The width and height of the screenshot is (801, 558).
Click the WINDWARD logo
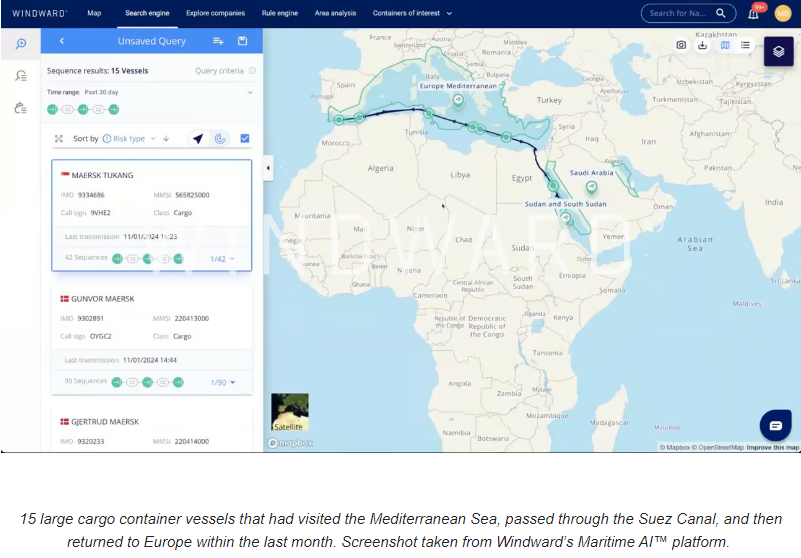click(39, 13)
